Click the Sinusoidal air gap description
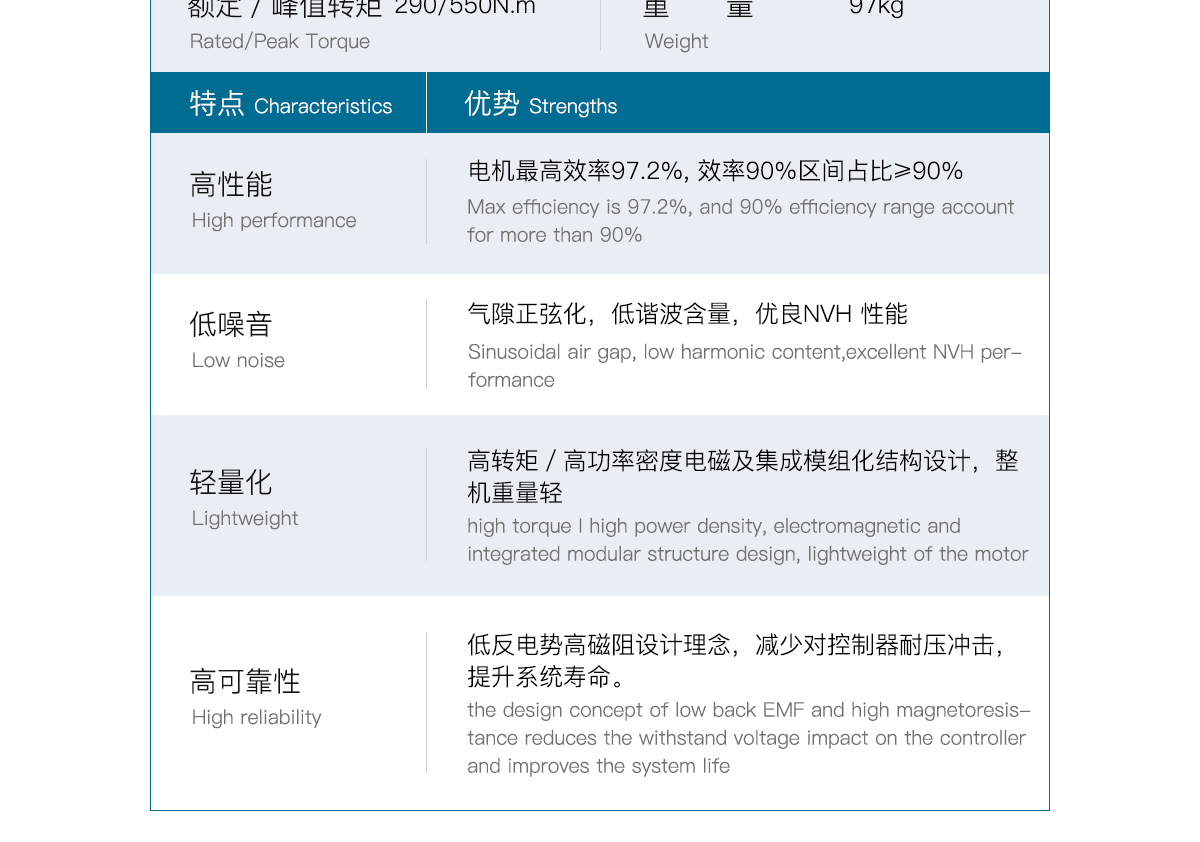This screenshot has height=842, width=1200. 744,366
